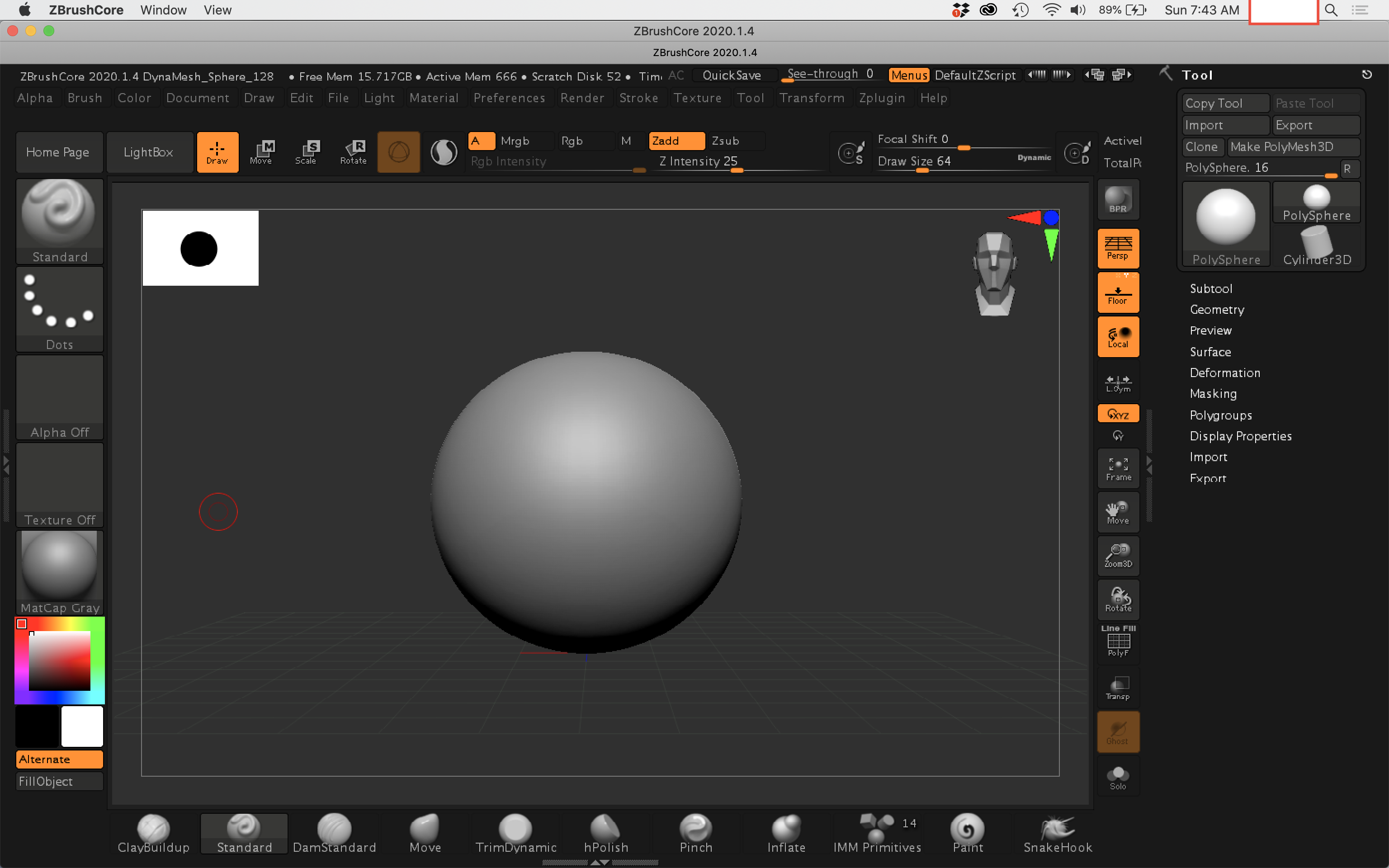Image resolution: width=1389 pixels, height=868 pixels.
Task: Expand the Deformation section
Action: 1225,373
